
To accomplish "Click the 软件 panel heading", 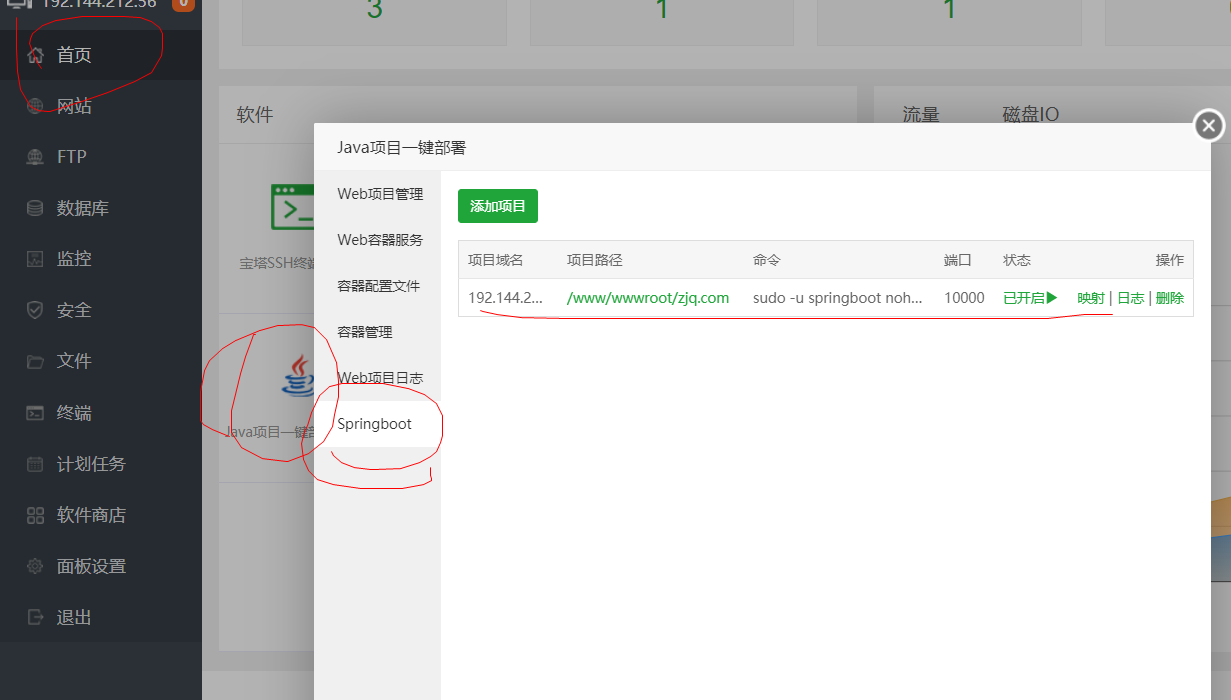I will click(255, 115).
